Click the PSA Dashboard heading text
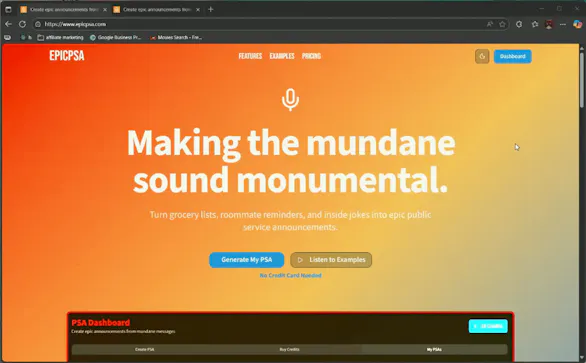 (x=101, y=323)
